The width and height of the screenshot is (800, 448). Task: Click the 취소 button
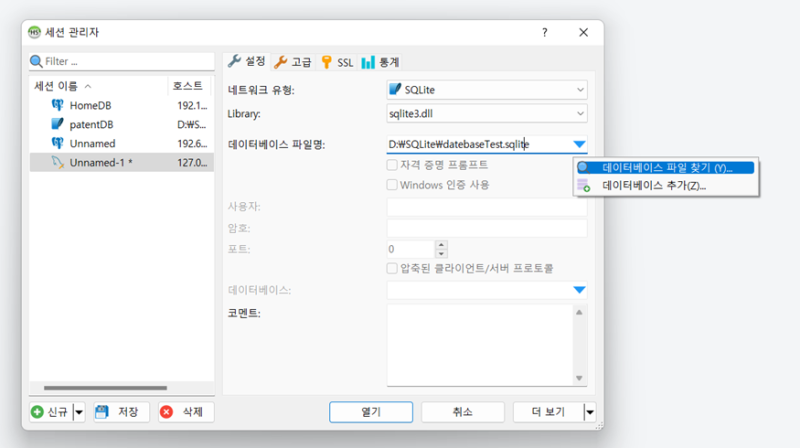click(463, 412)
